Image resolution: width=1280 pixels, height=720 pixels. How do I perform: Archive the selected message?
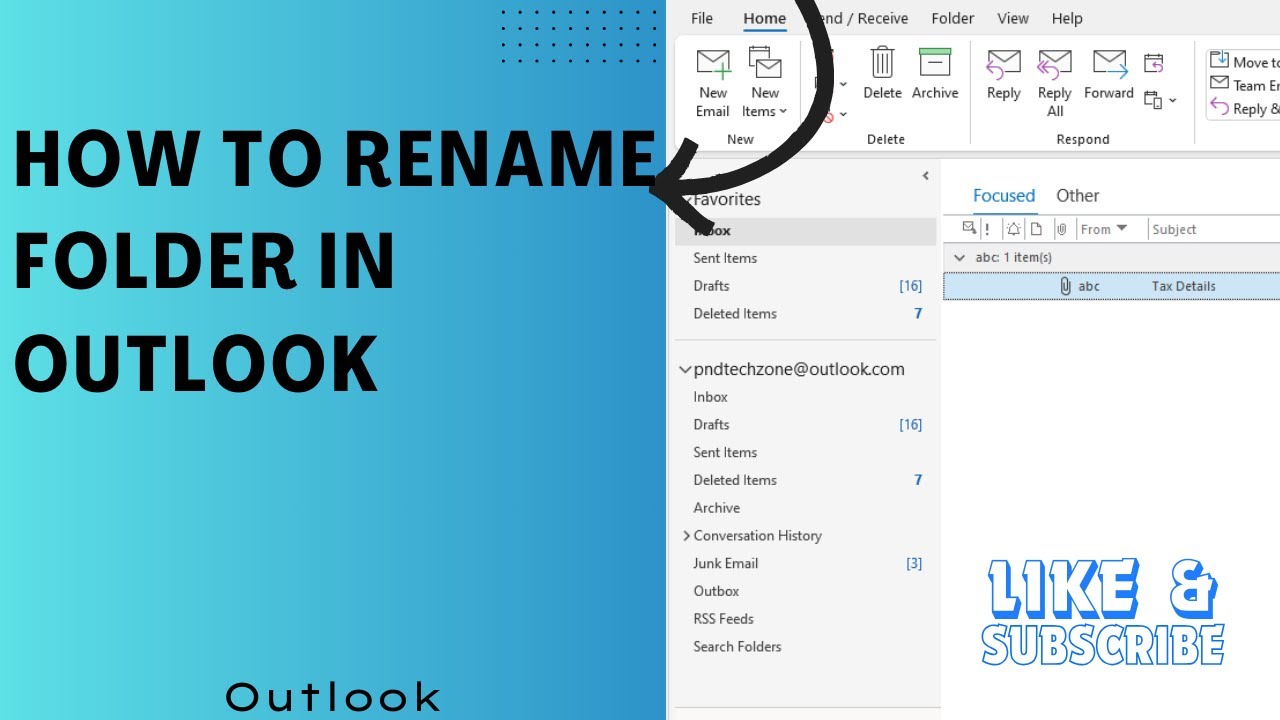click(x=935, y=74)
